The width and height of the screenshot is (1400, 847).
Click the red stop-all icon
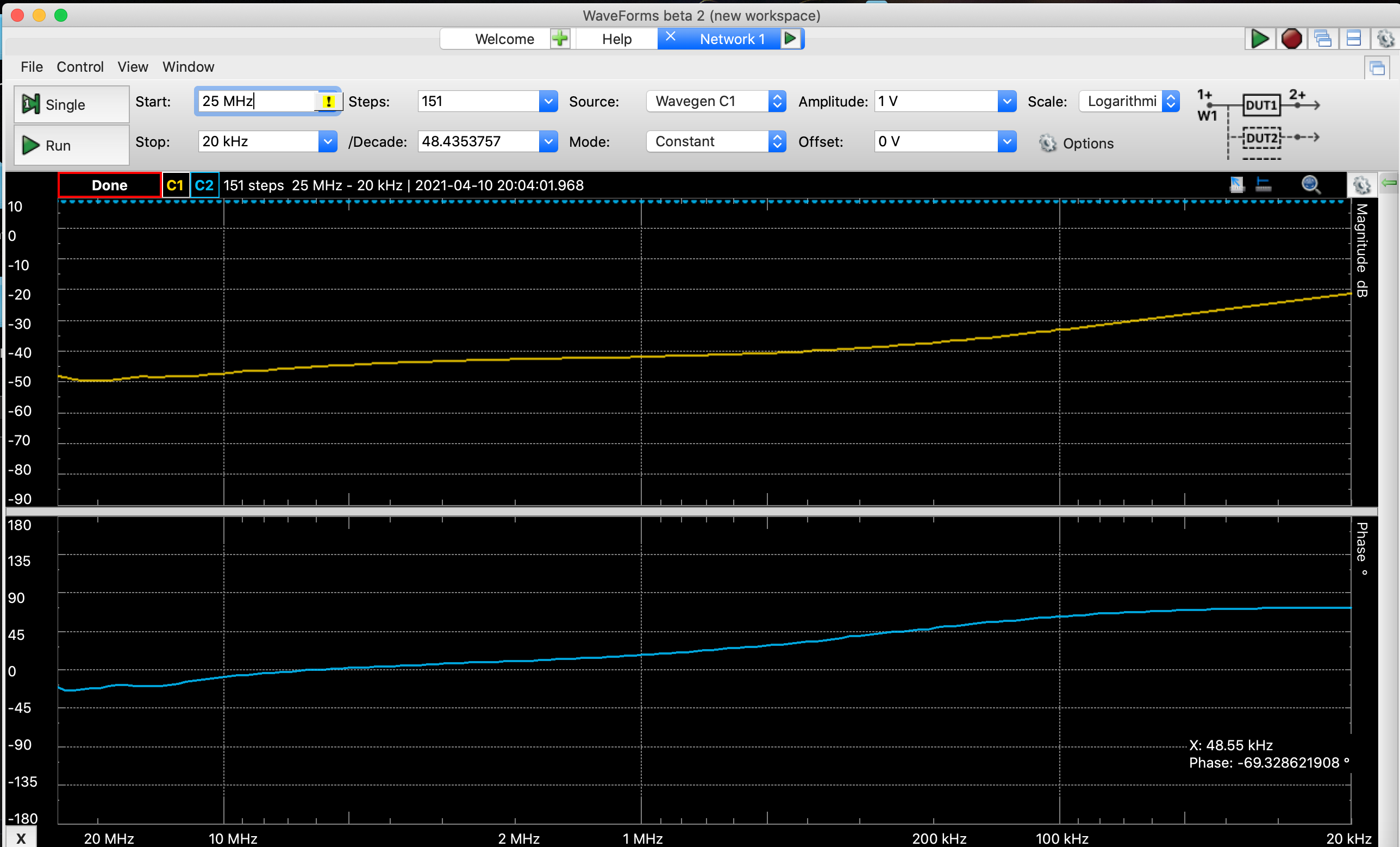pyautogui.click(x=1291, y=39)
